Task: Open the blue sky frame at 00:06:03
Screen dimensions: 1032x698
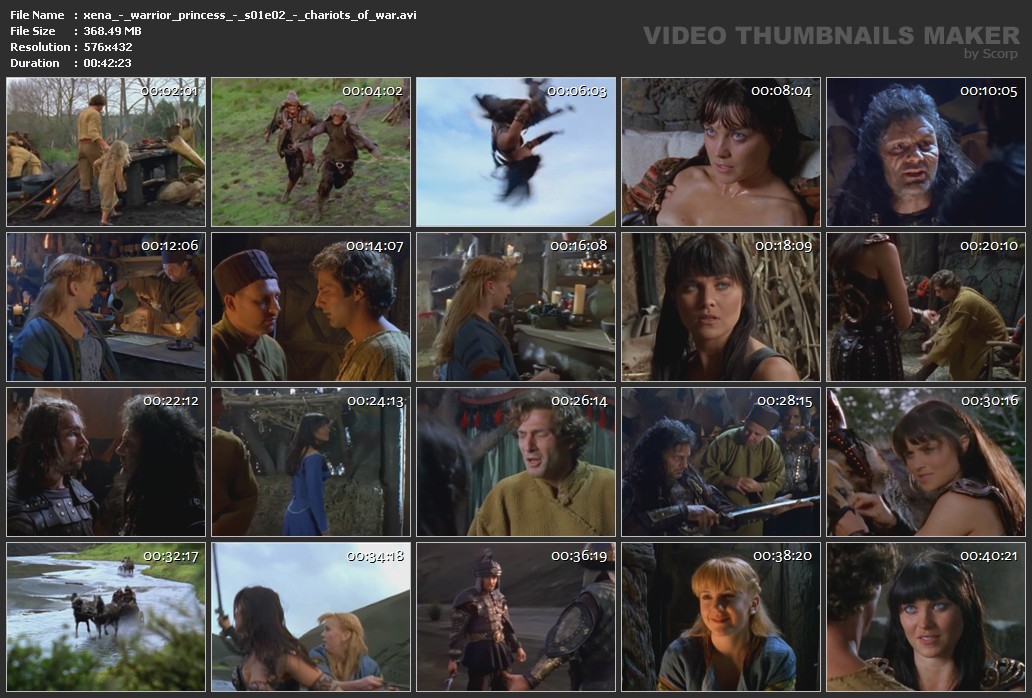Action: (516, 152)
